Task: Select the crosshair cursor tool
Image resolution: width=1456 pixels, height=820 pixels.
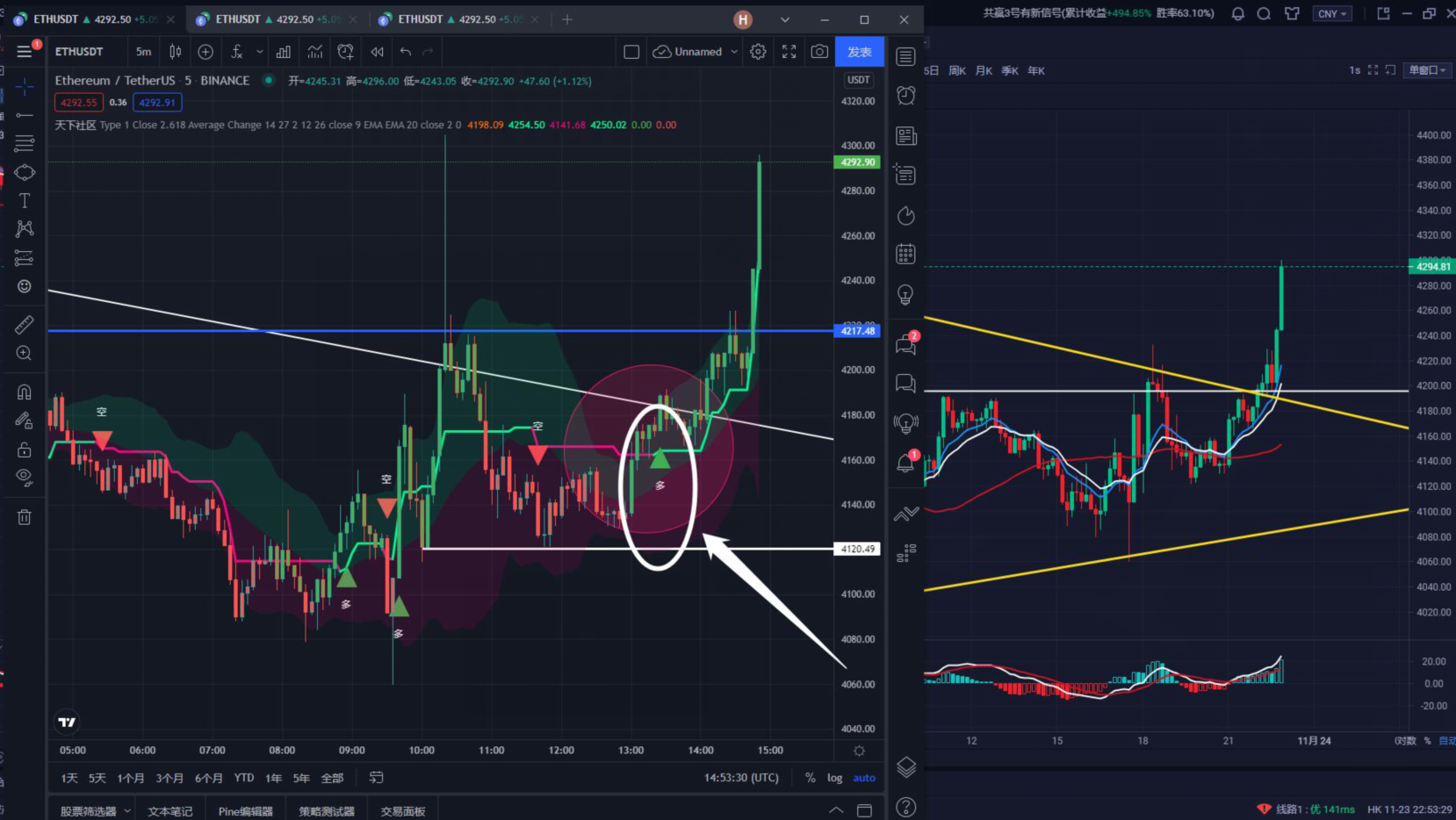Action: pyautogui.click(x=25, y=87)
